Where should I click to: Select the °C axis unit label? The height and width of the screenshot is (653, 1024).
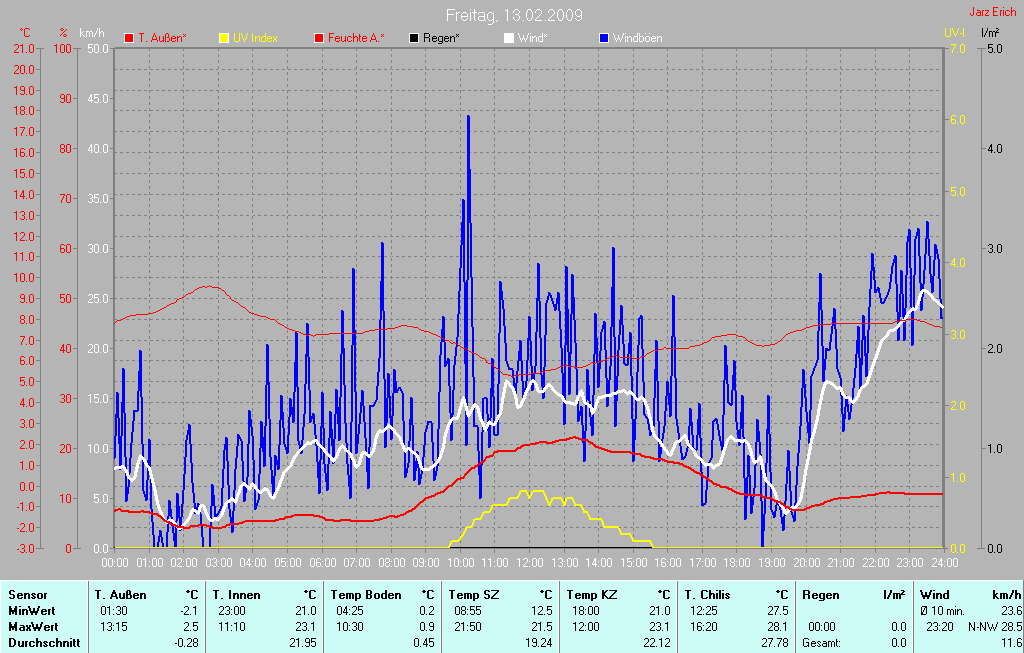pyautogui.click(x=25, y=33)
